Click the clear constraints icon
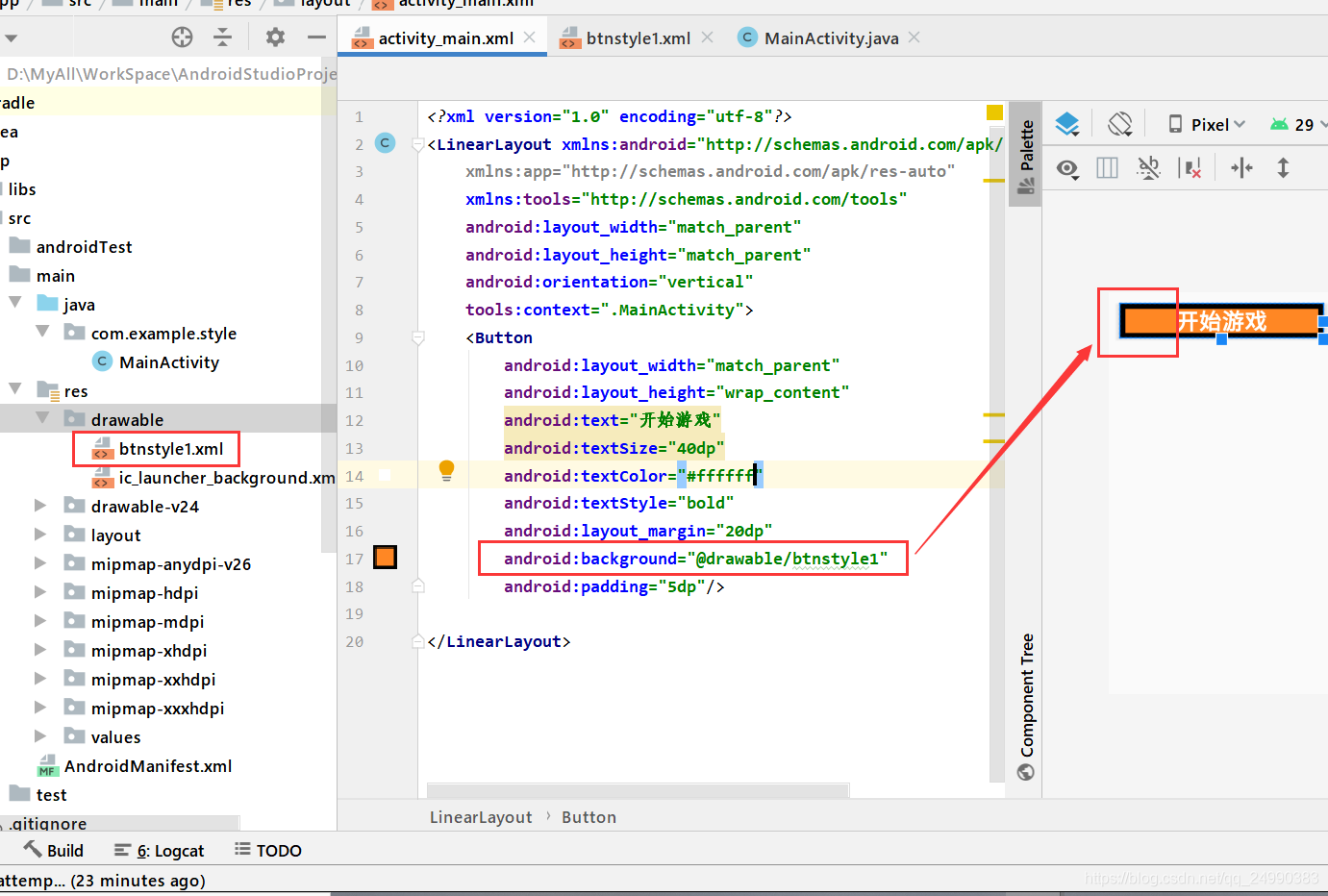The height and width of the screenshot is (896, 1328). point(1190,168)
